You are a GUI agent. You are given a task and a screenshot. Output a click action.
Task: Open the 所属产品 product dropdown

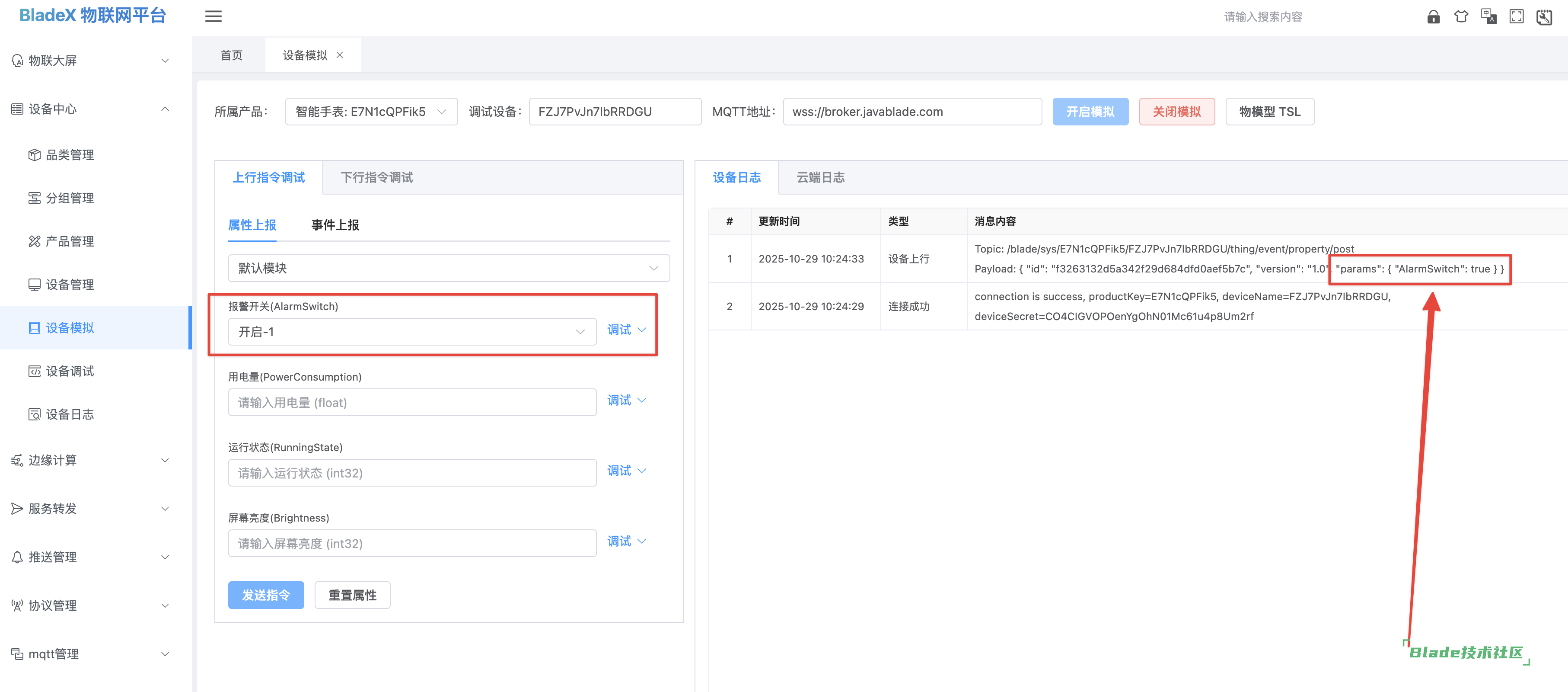(x=371, y=112)
